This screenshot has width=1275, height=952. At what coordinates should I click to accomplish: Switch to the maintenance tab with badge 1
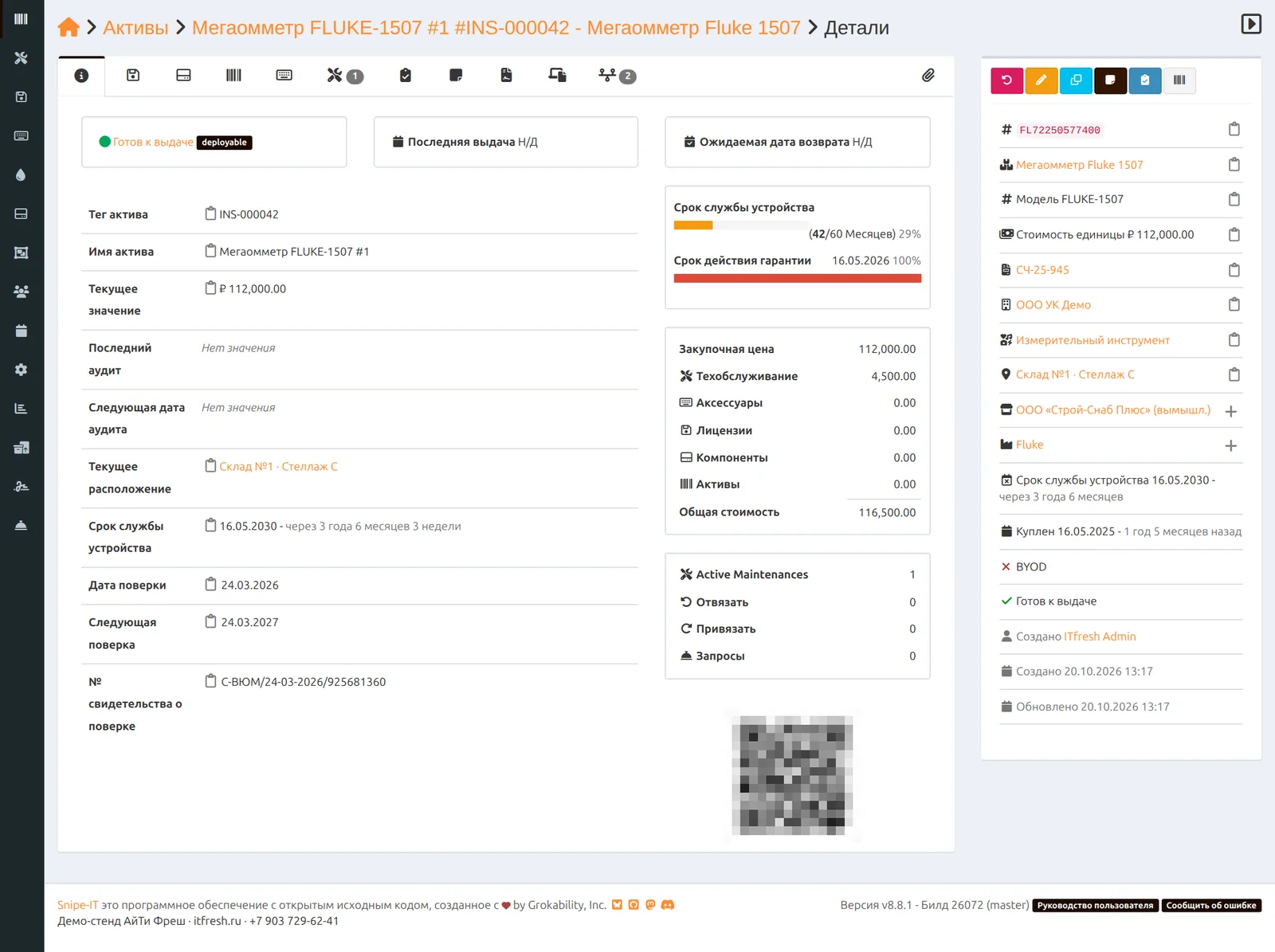(x=344, y=76)
